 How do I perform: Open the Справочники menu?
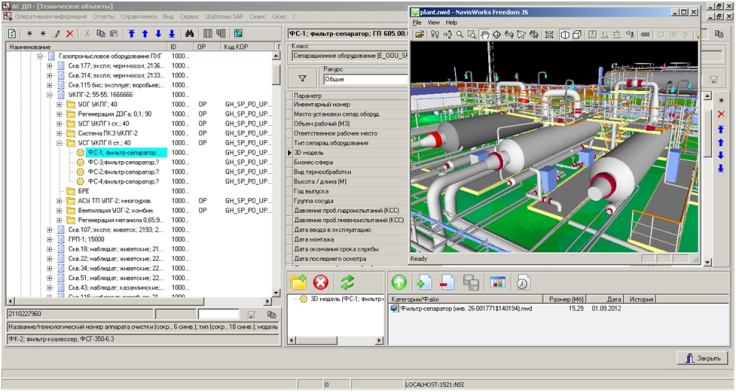click(138, 16)
